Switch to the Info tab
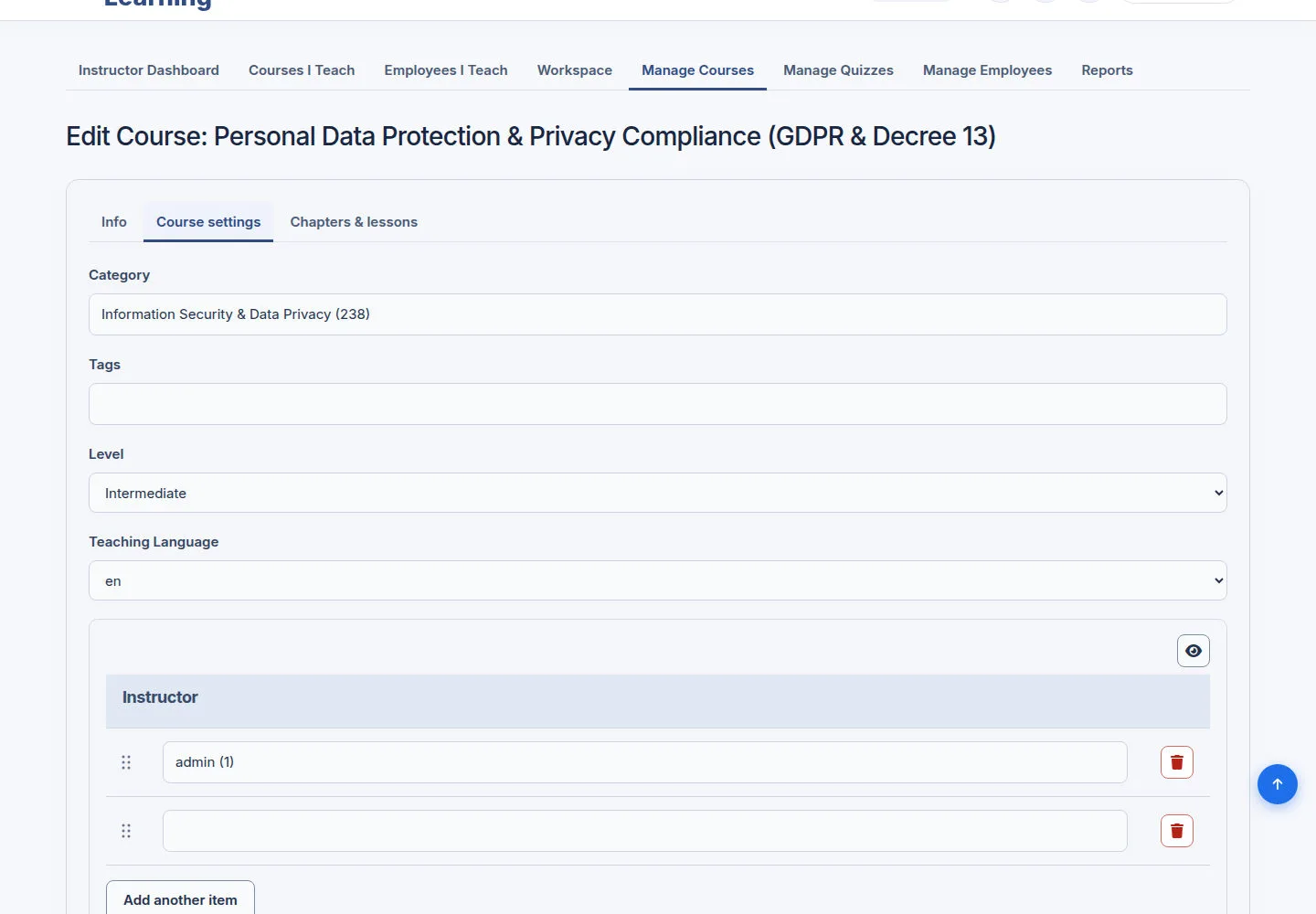The width and height of the screenshot is (1316, 914). [114, 222]
